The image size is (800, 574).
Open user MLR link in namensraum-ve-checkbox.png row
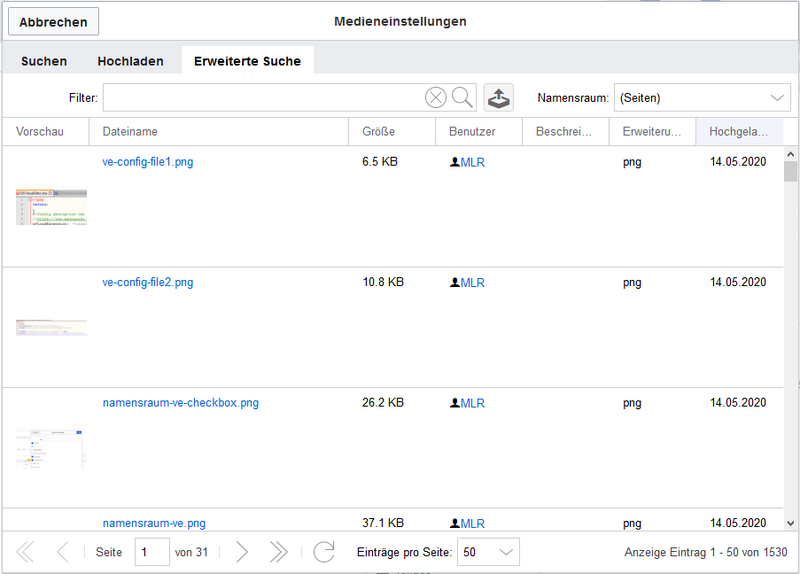click(x=472, y=403)
